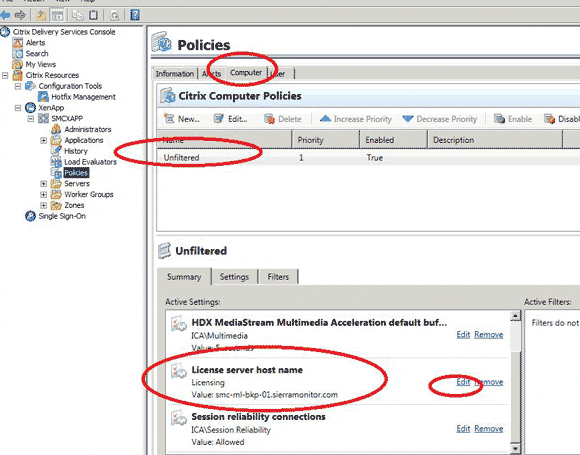580x455 pixels.
Task: Collapse the Citrix Resources node
Action: point(5,75)
